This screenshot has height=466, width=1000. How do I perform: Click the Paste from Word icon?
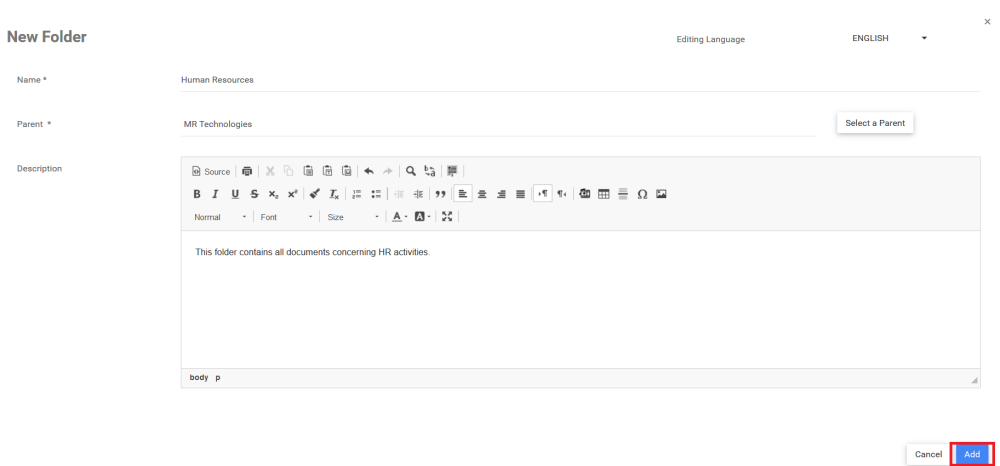coord(346,171)
